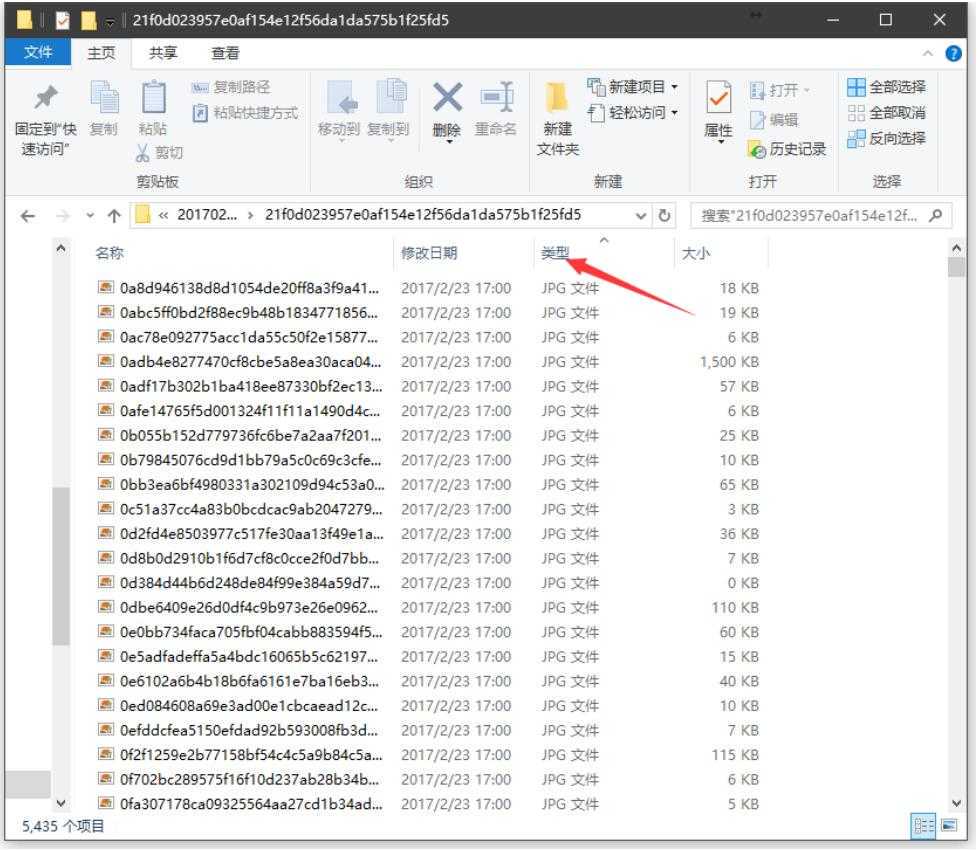Collapse the ribbon with the chevron

click(930, 53)
